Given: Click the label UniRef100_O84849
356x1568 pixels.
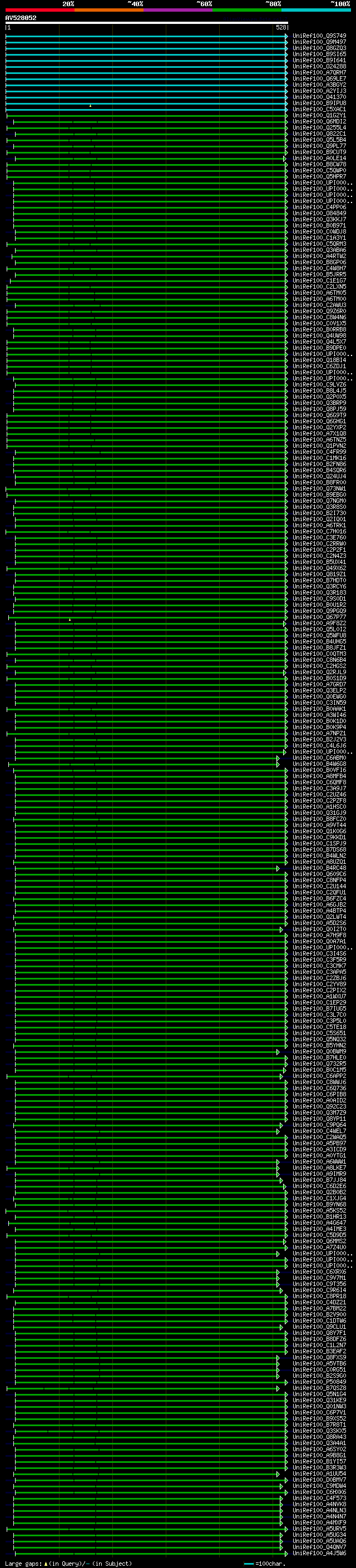Looking at the screenshot, I should (319, 214).
